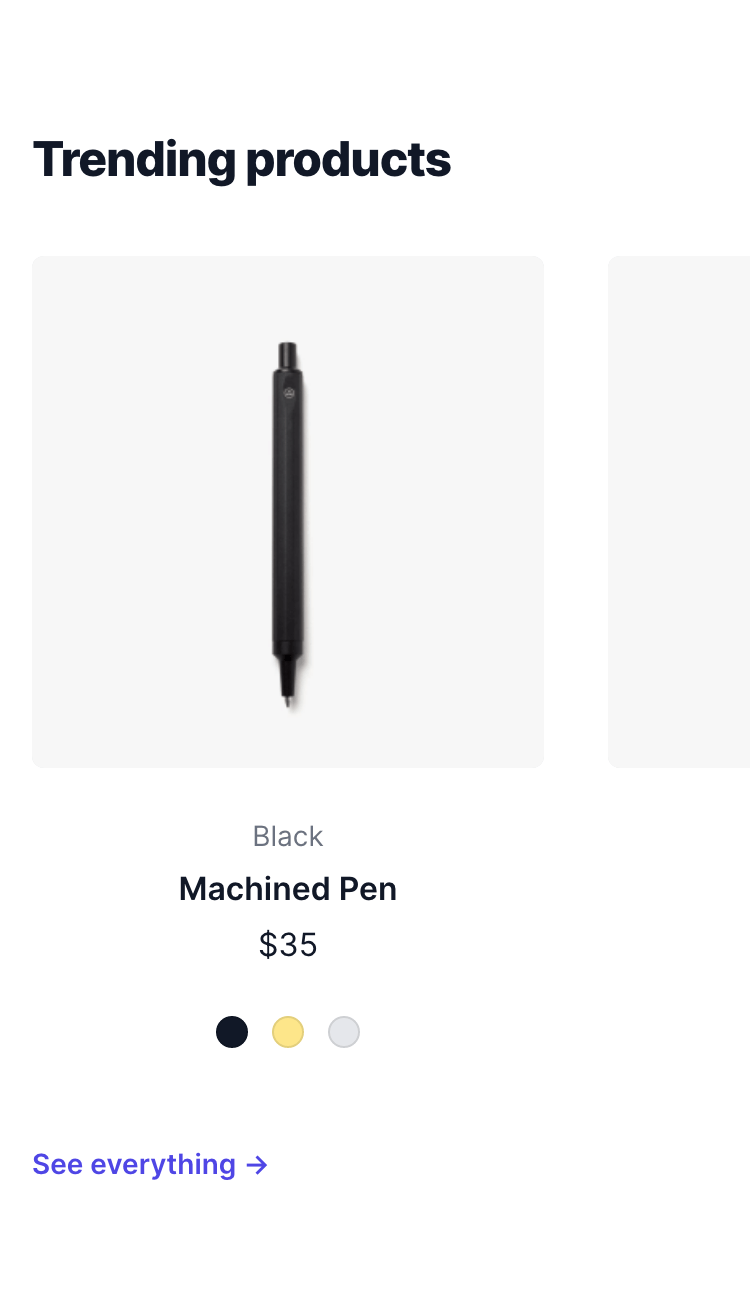Click the arrow icon beside See everything
The height and width of the screenshot is (1312, 750).
coord(257,1165)
